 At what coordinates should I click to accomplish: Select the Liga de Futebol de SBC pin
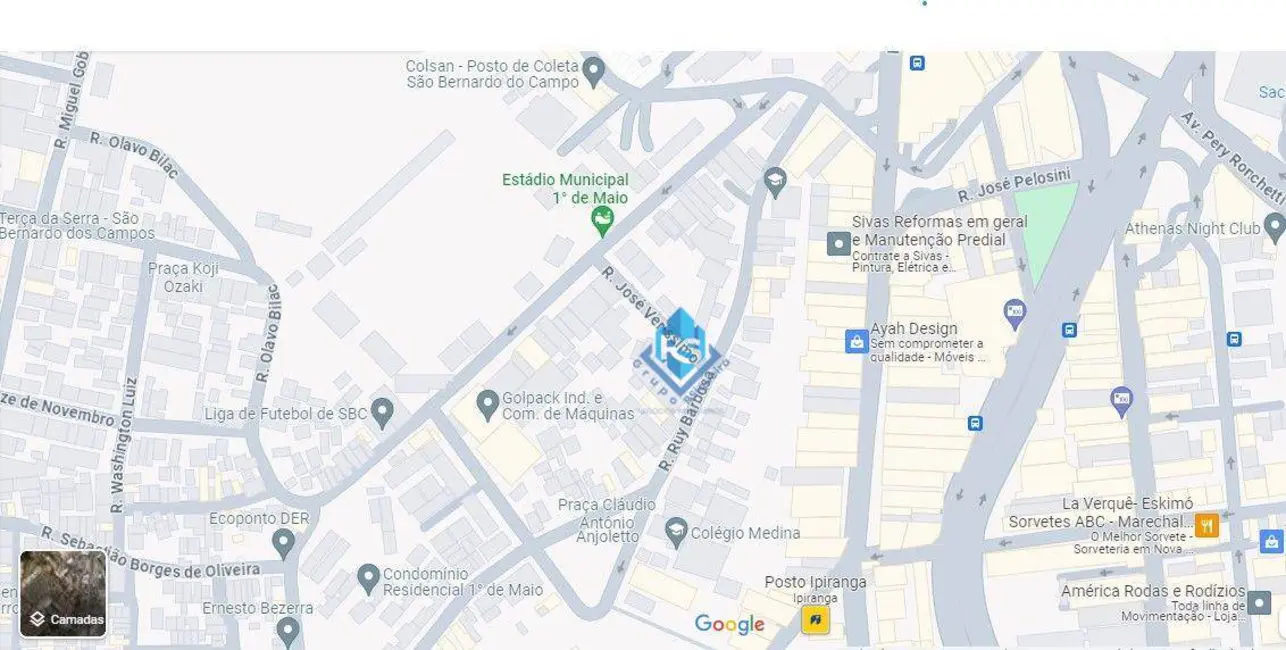click(x=382, y=412)
